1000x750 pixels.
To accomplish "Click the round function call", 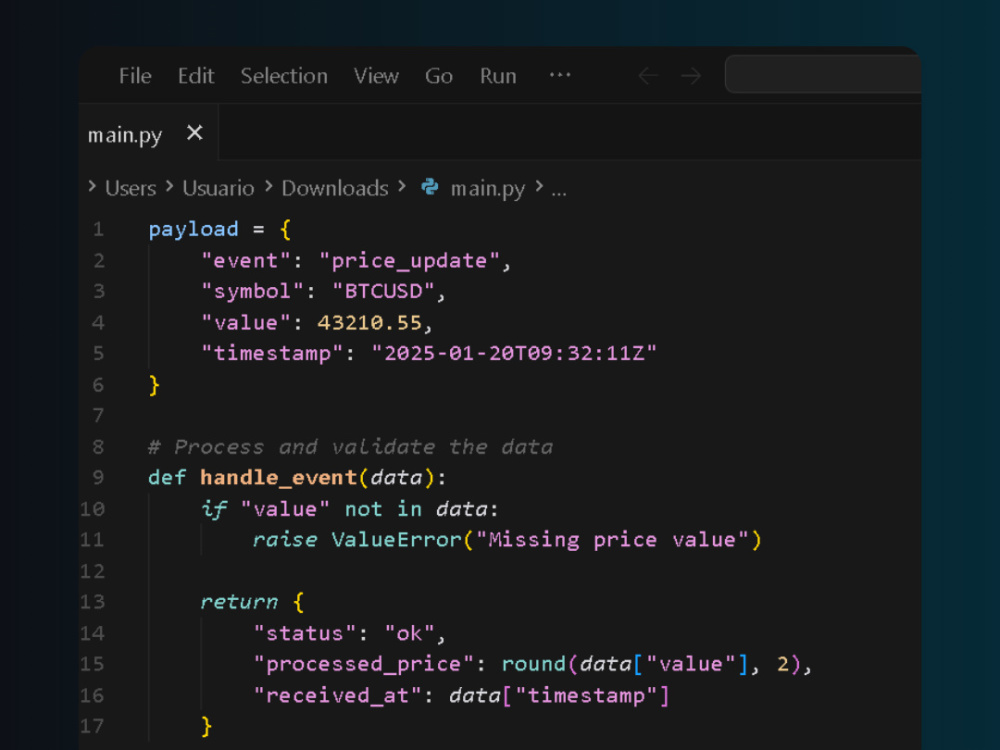I will pos(534,665).
